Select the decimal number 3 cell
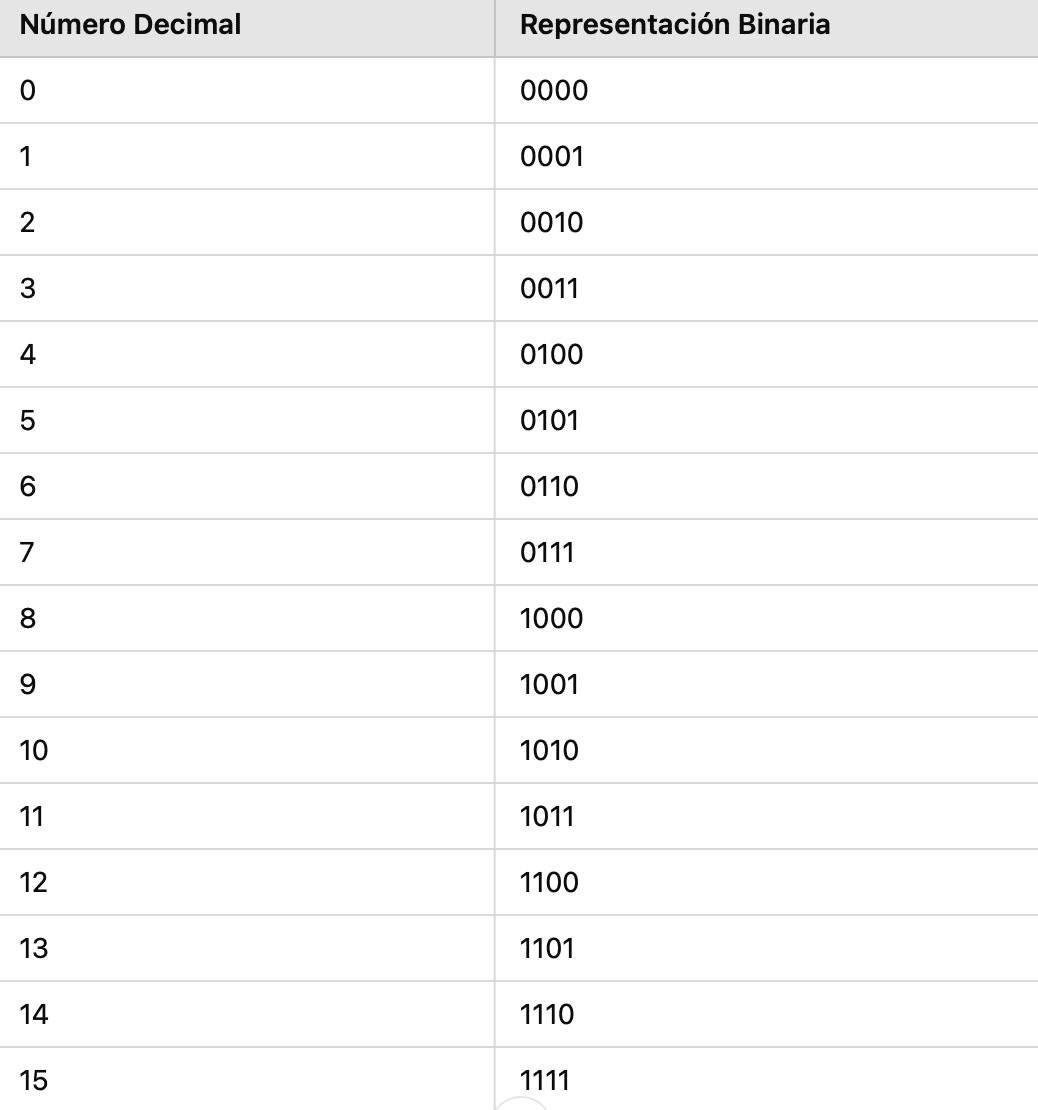The height and width of the screenshot is (1110, 1038). 28,289
